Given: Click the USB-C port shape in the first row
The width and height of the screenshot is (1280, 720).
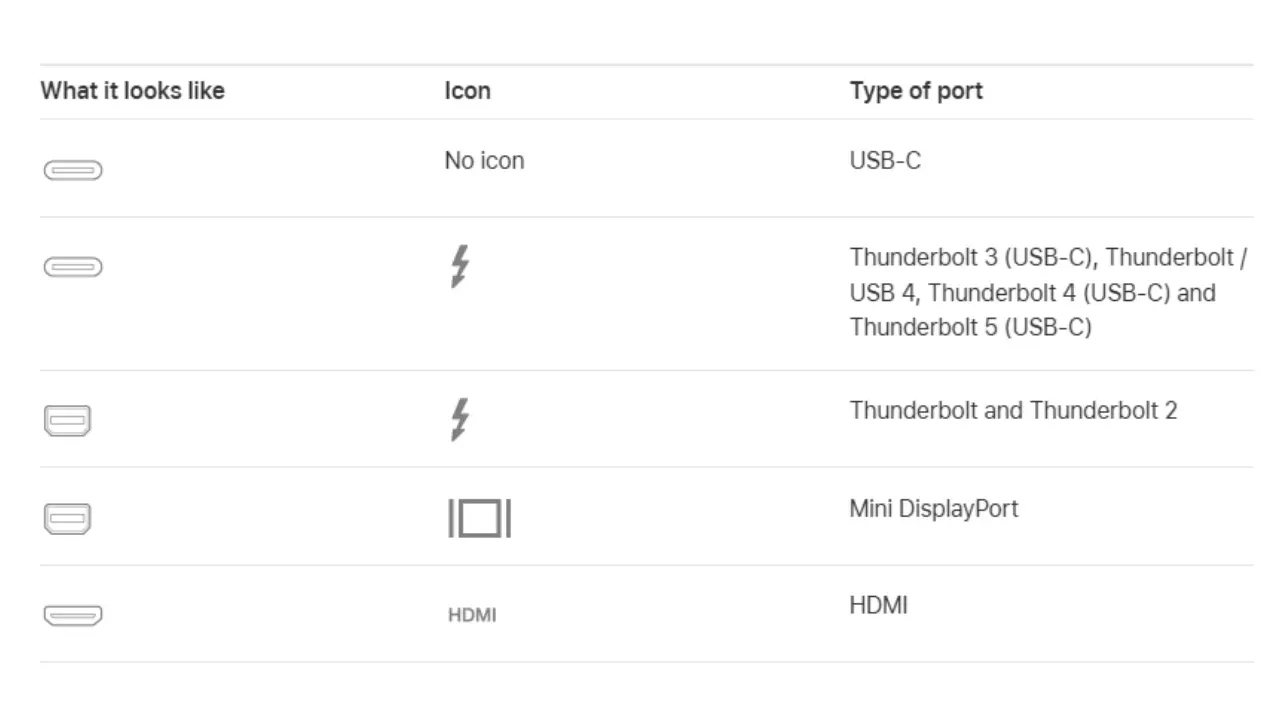Looking at the screenshot, I should (73, 171).
